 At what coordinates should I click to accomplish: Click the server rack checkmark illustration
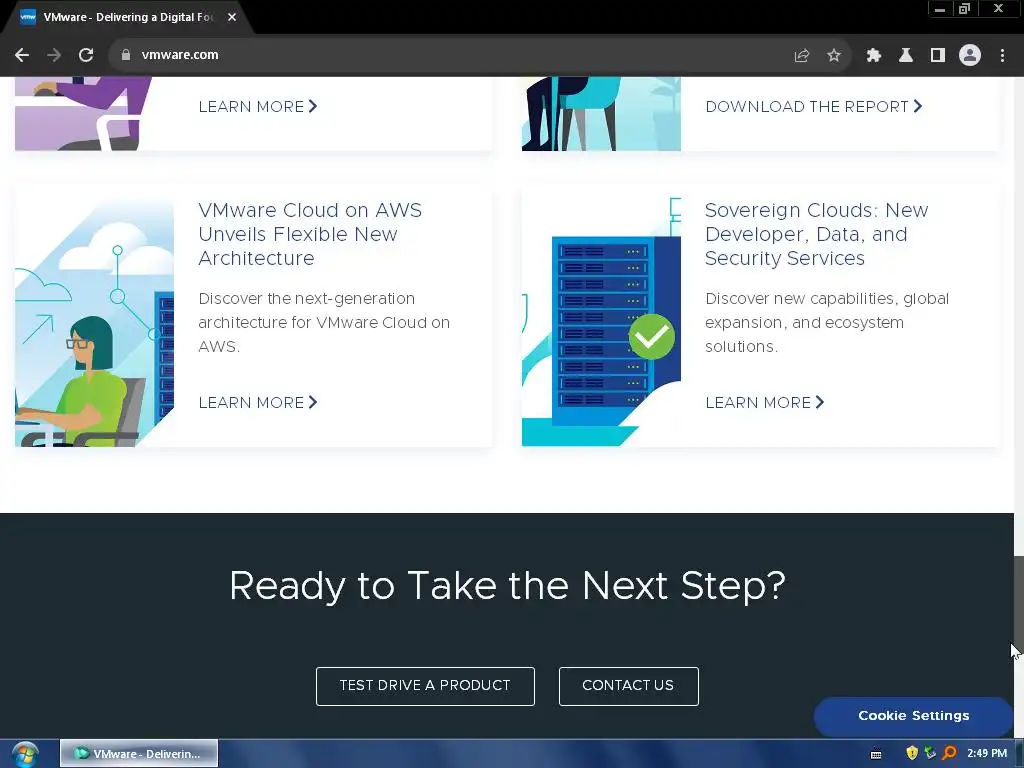pyautogui.click(x=601, y=321)
